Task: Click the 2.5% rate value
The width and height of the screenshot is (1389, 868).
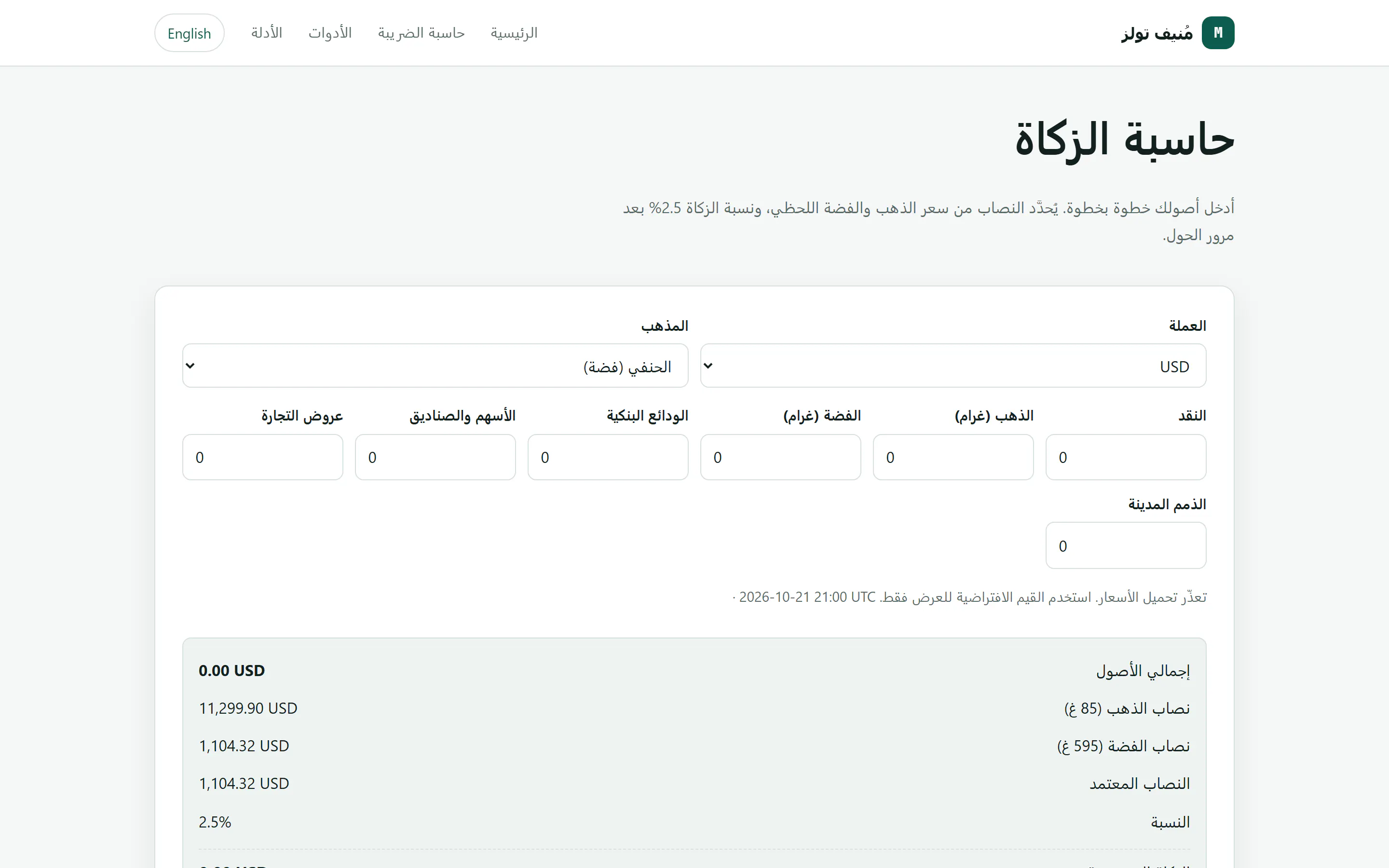Action: pyautogui.click(x=215, y=822)
